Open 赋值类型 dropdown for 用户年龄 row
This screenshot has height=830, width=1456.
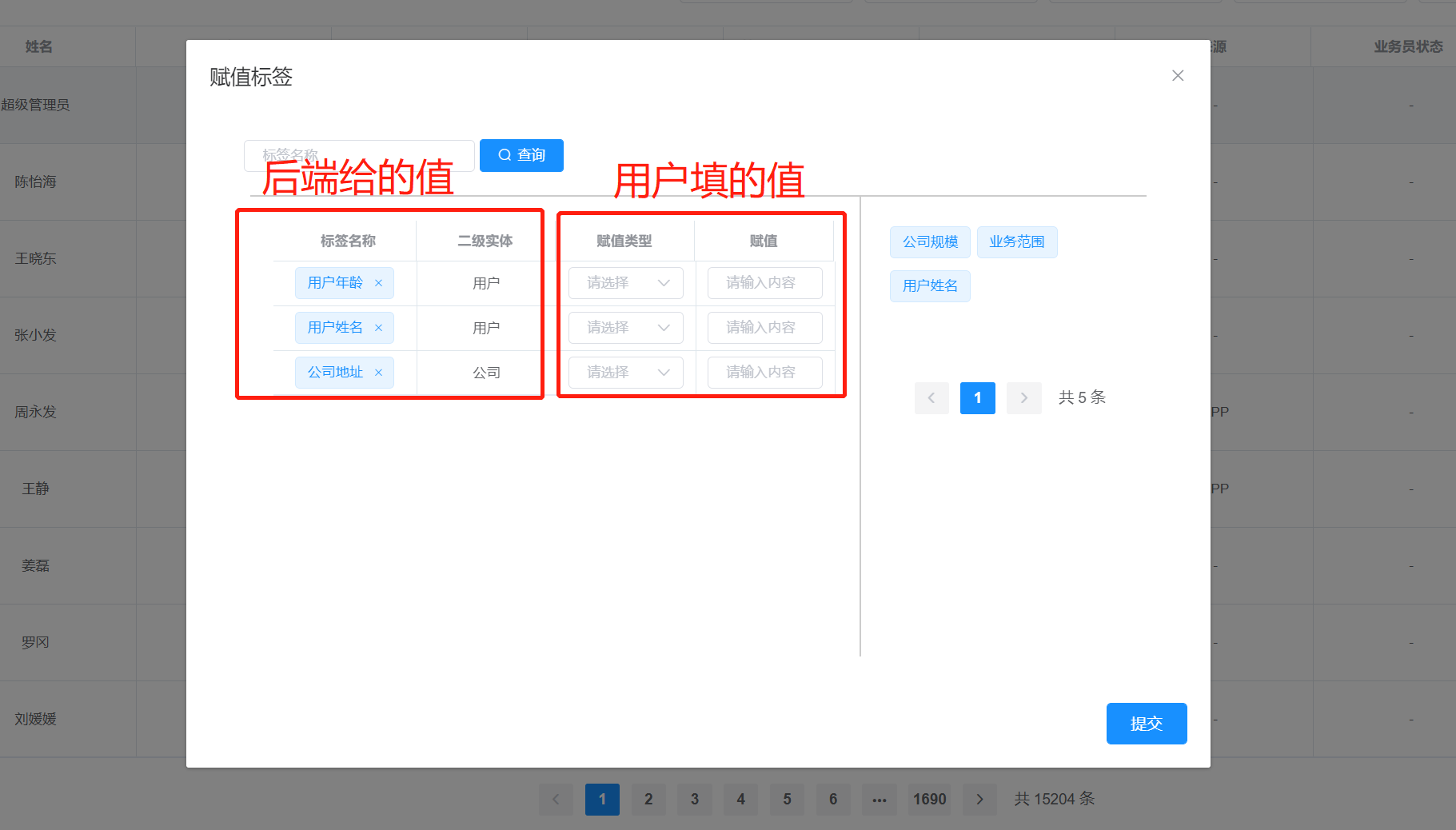tap(626, 283)
